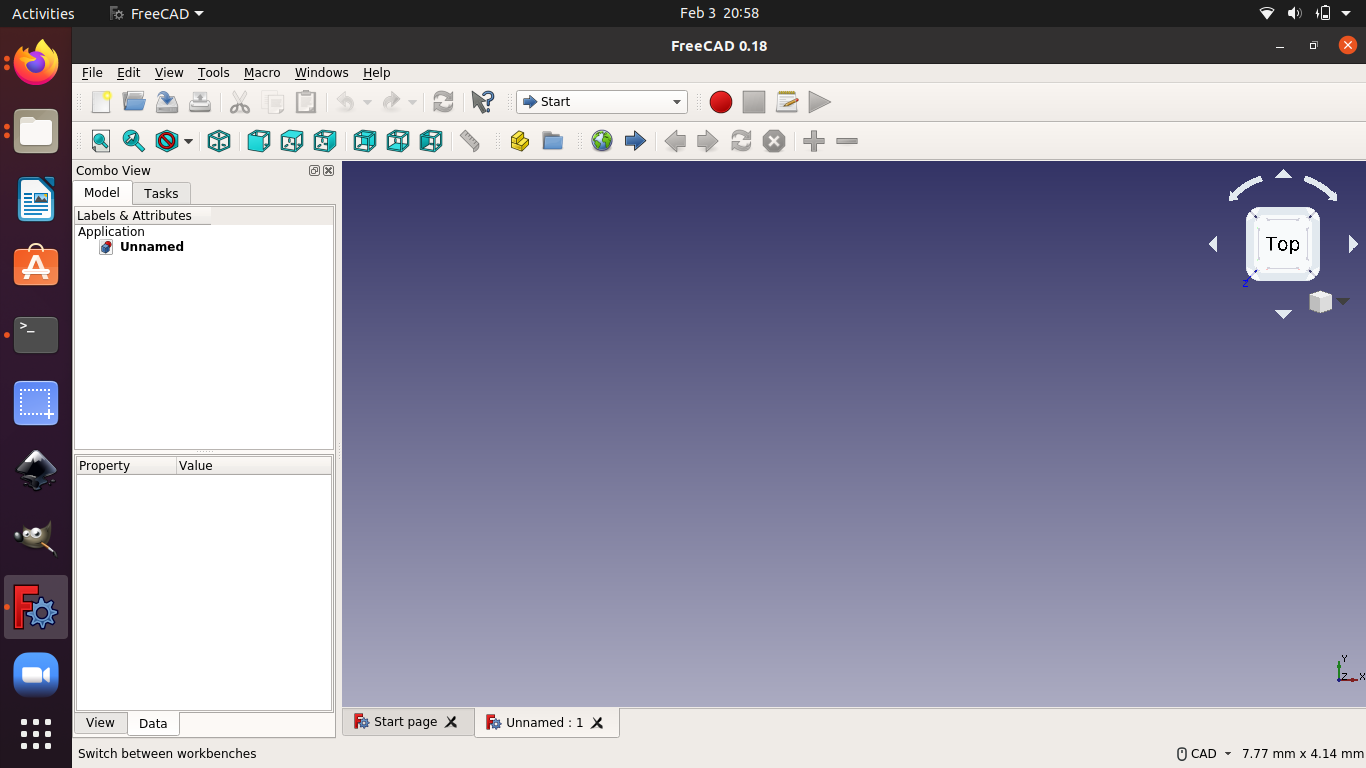Create a new document with New icon
Screen dimensions: 1366x768
101,102
